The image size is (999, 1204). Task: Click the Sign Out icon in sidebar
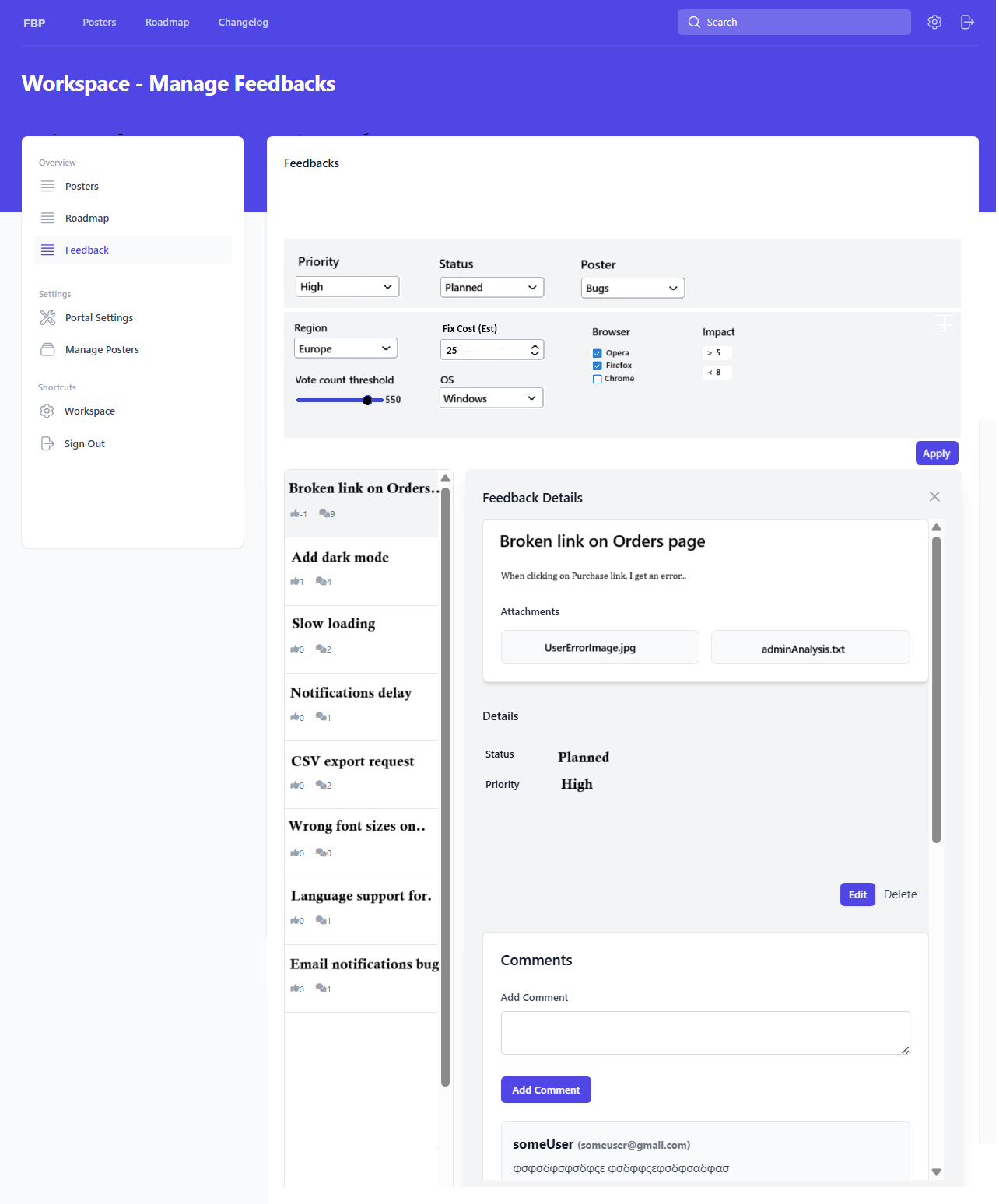coord(47,444)
